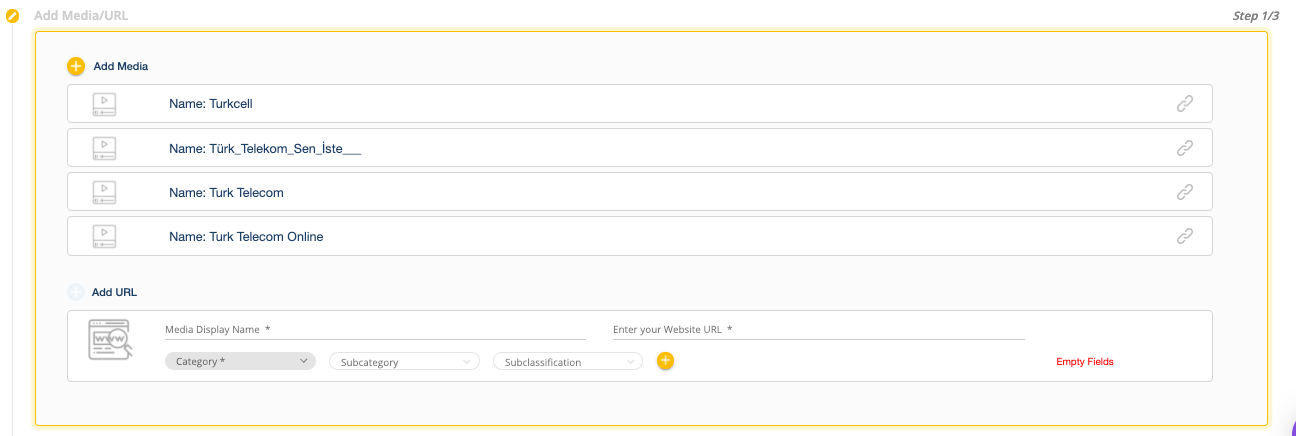
Task: Click video icon in Turk Telecom Online row
Action: (x=104, y=237)
